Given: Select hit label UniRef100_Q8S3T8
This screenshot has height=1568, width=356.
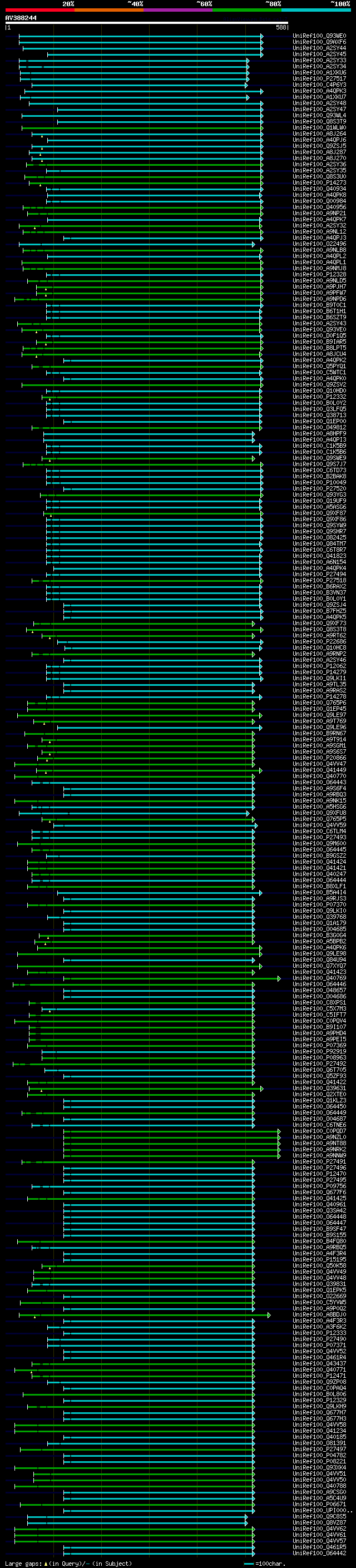Looking at the screenshot, I should tap(319, 630).
